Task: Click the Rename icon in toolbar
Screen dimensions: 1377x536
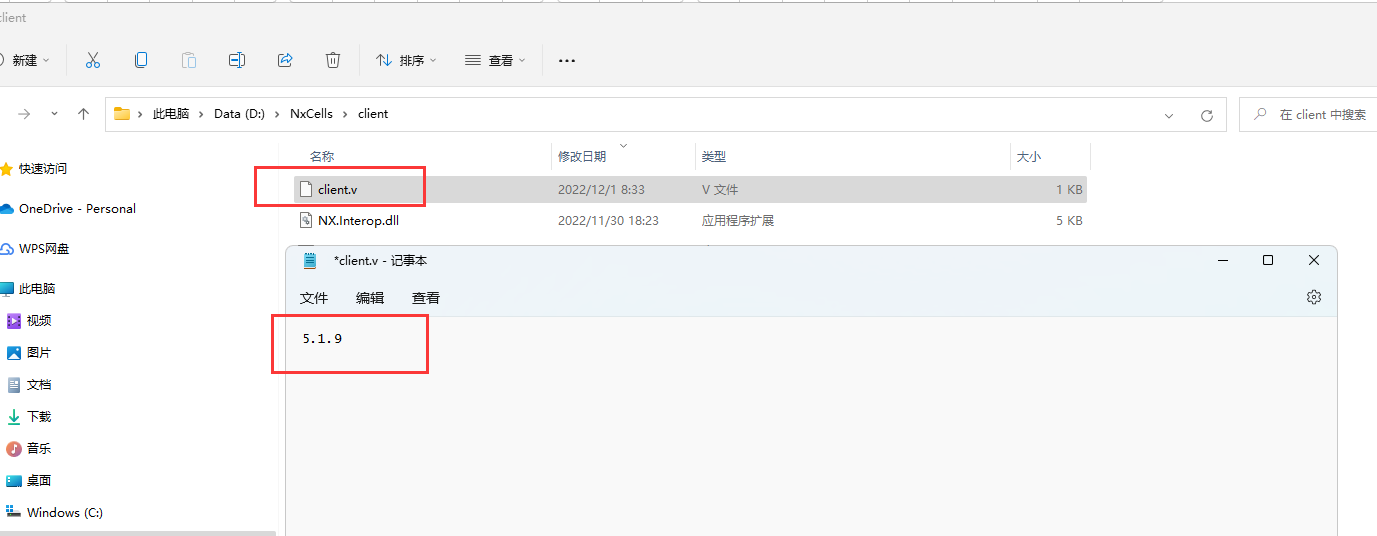Action: (x=237, y=60)
